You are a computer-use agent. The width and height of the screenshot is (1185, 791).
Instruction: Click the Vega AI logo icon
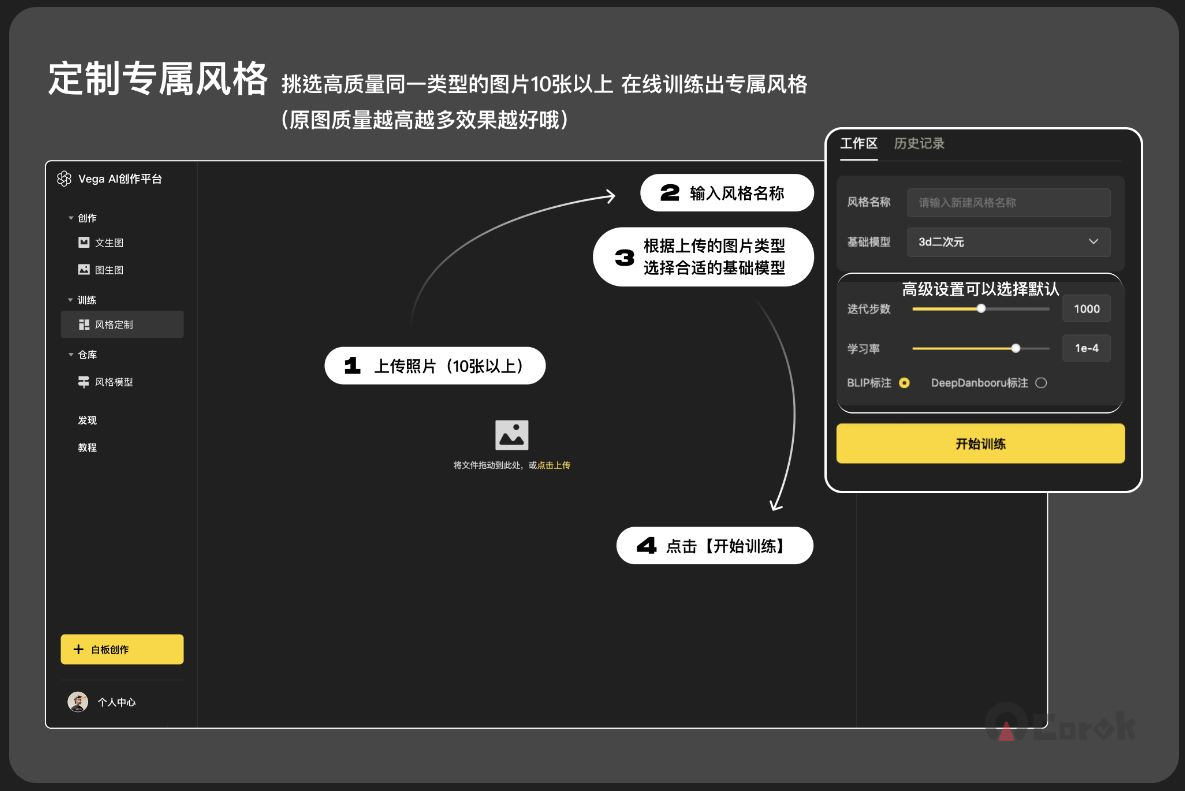64,179
